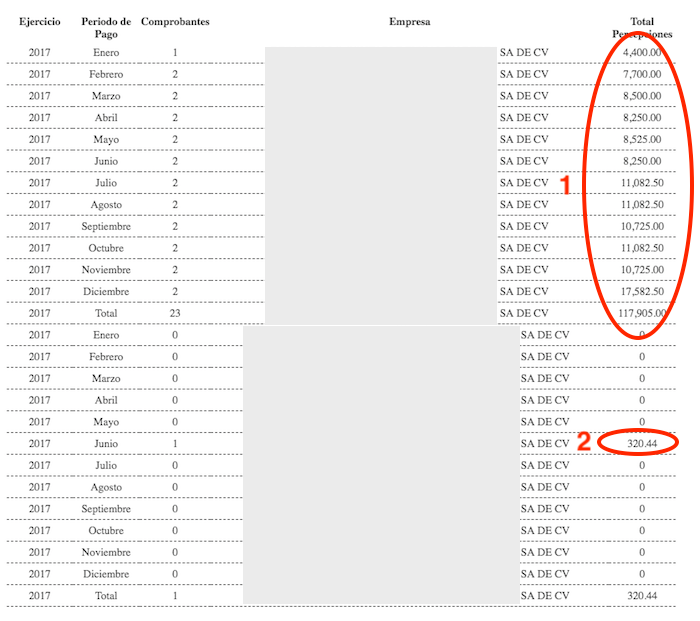Image resolution: width=700 pixels, height=621 pixels.
Task: Select the 117,905.00 yearly total amount
Action: [x=642, y=313]
